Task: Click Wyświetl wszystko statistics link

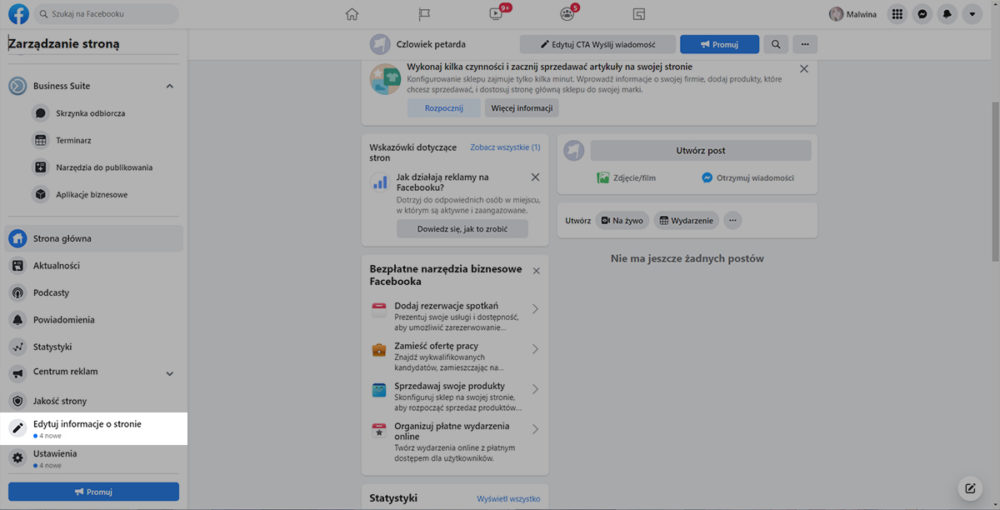Action: [508, 499]
